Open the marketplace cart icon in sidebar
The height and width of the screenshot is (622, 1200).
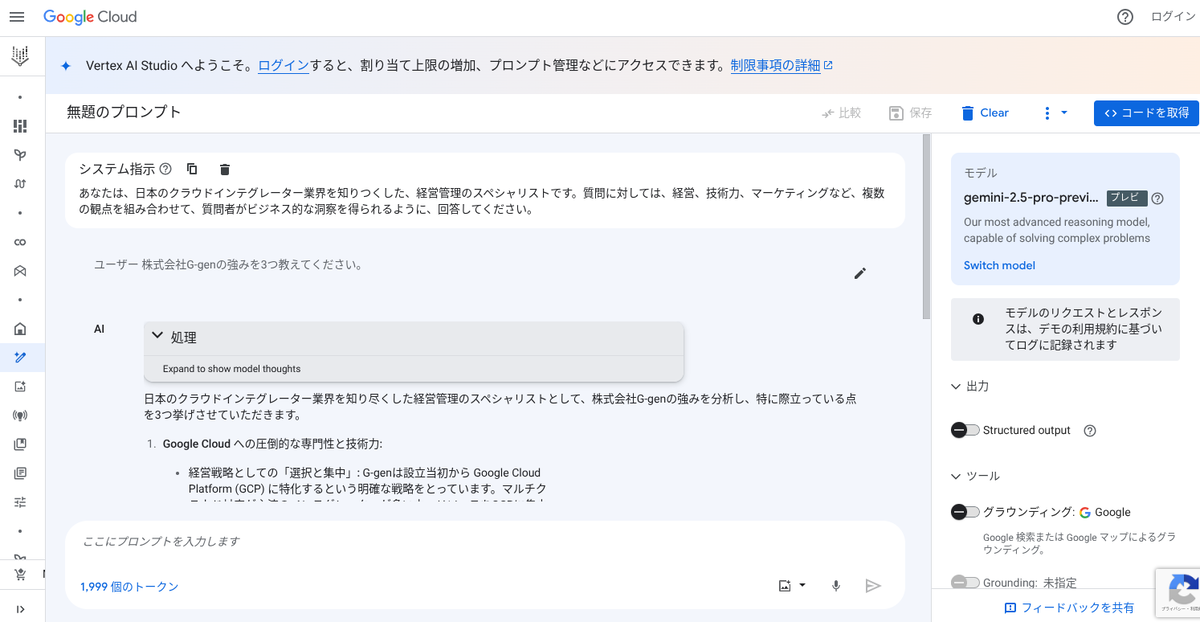pyautogui.click(x=20, y=574)
